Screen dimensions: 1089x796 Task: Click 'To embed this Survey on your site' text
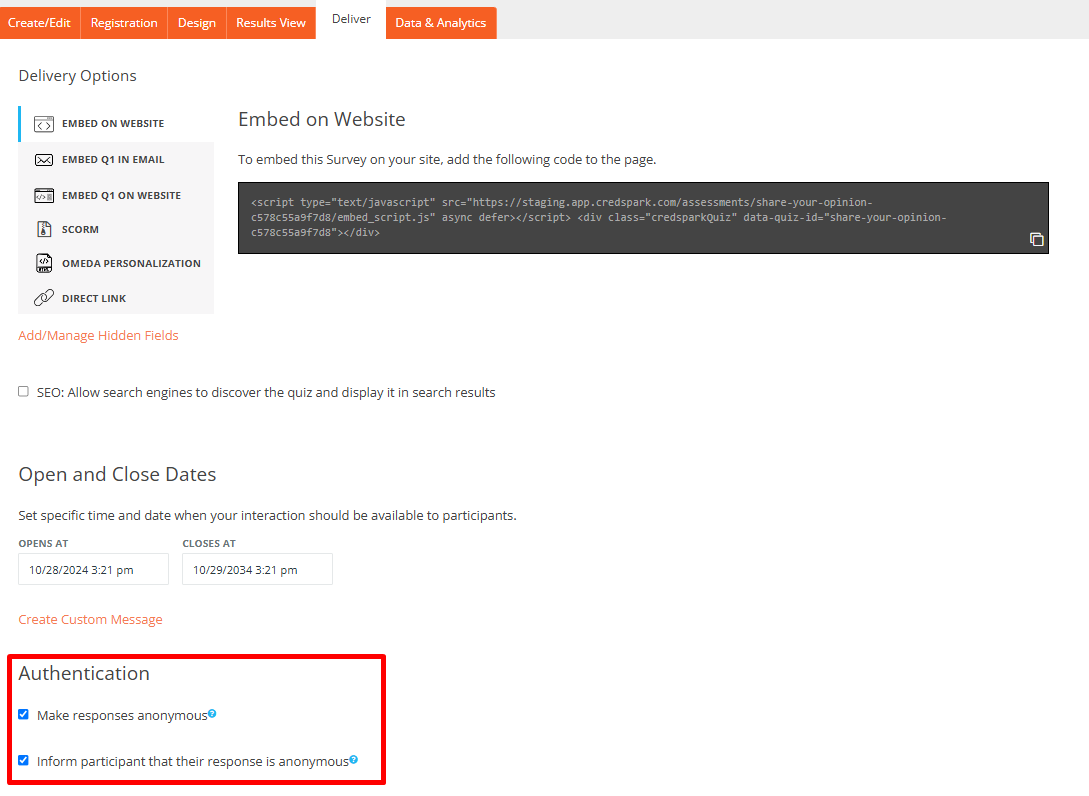pyautogui.click(x=447, y=160)
